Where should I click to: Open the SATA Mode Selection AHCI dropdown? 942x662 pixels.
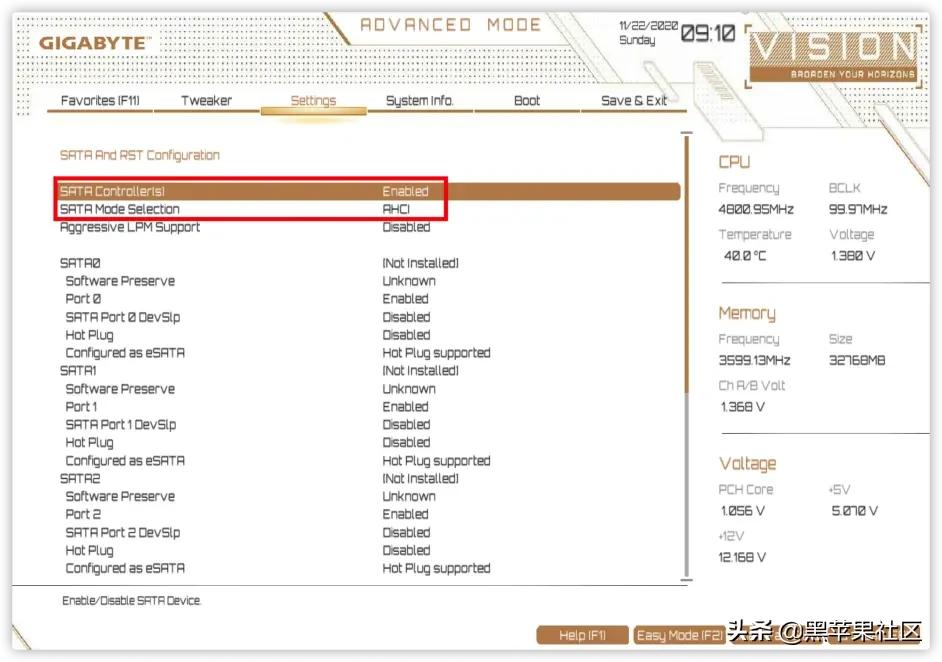pos(400,209)
